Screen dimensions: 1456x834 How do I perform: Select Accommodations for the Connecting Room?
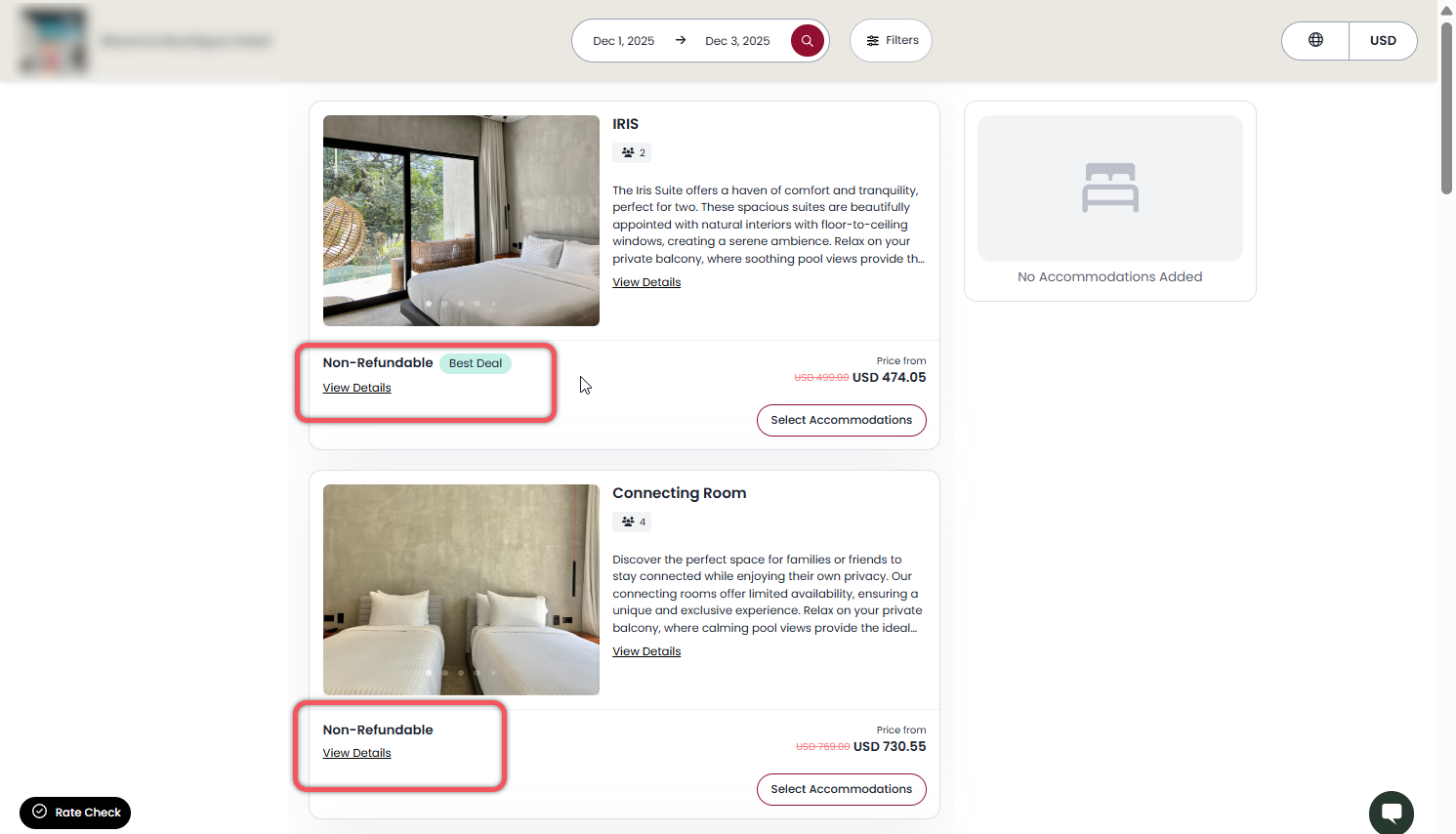(841, 789)
